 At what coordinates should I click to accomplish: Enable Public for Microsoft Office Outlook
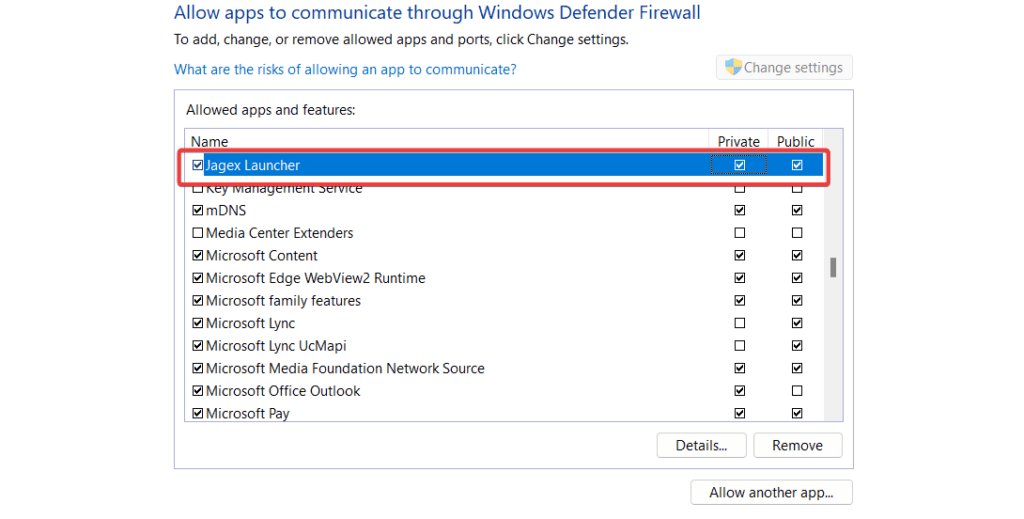click(x=797, y=391)
